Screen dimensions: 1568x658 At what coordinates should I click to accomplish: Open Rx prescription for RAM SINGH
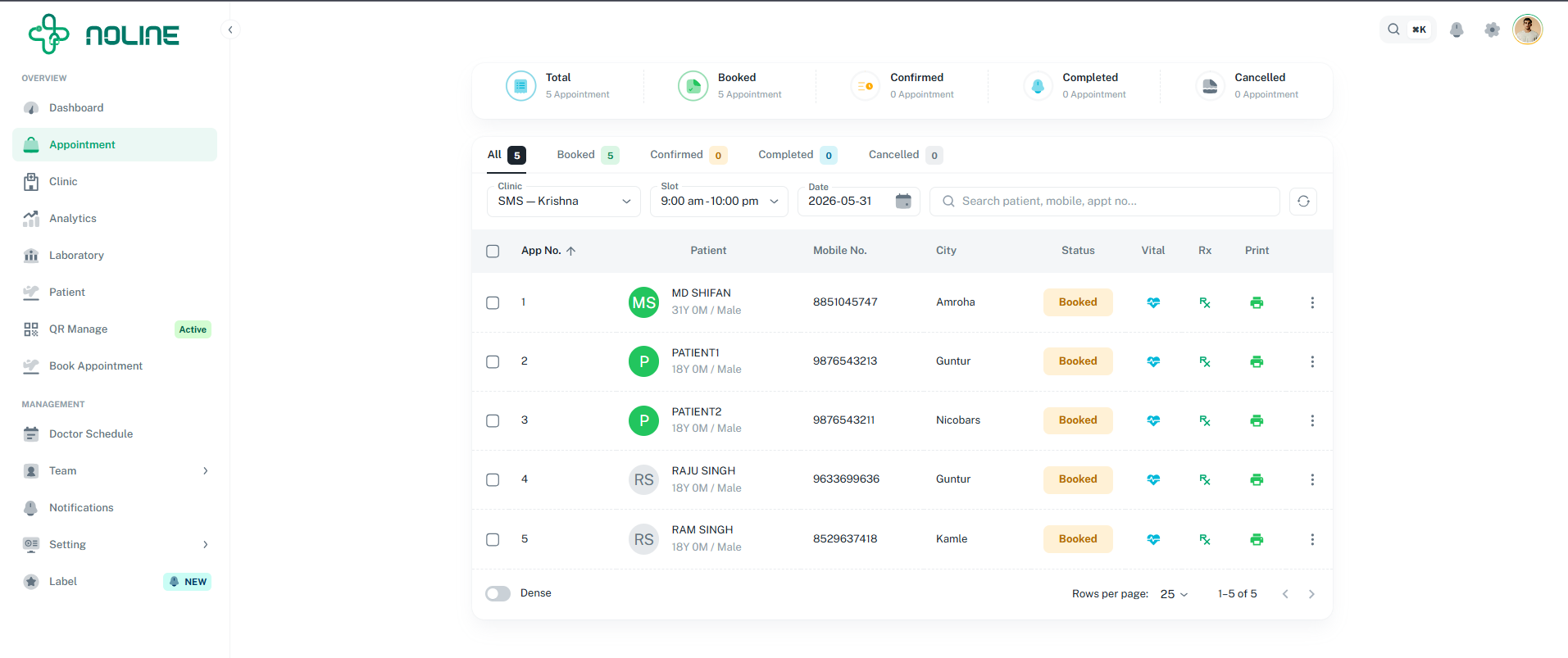coord(1205,539)
